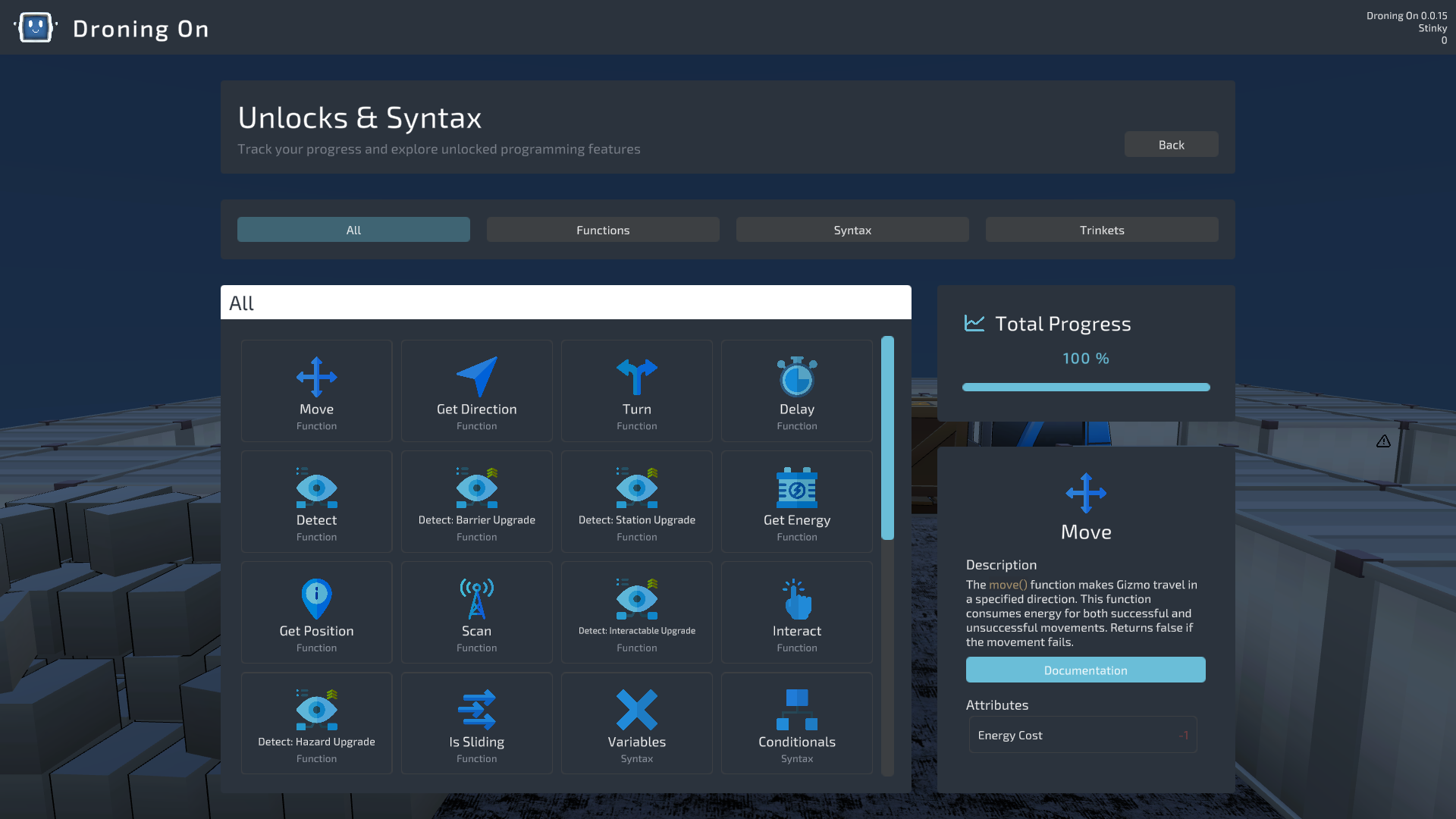Select the Is Sliding function tile

[476, 722]
